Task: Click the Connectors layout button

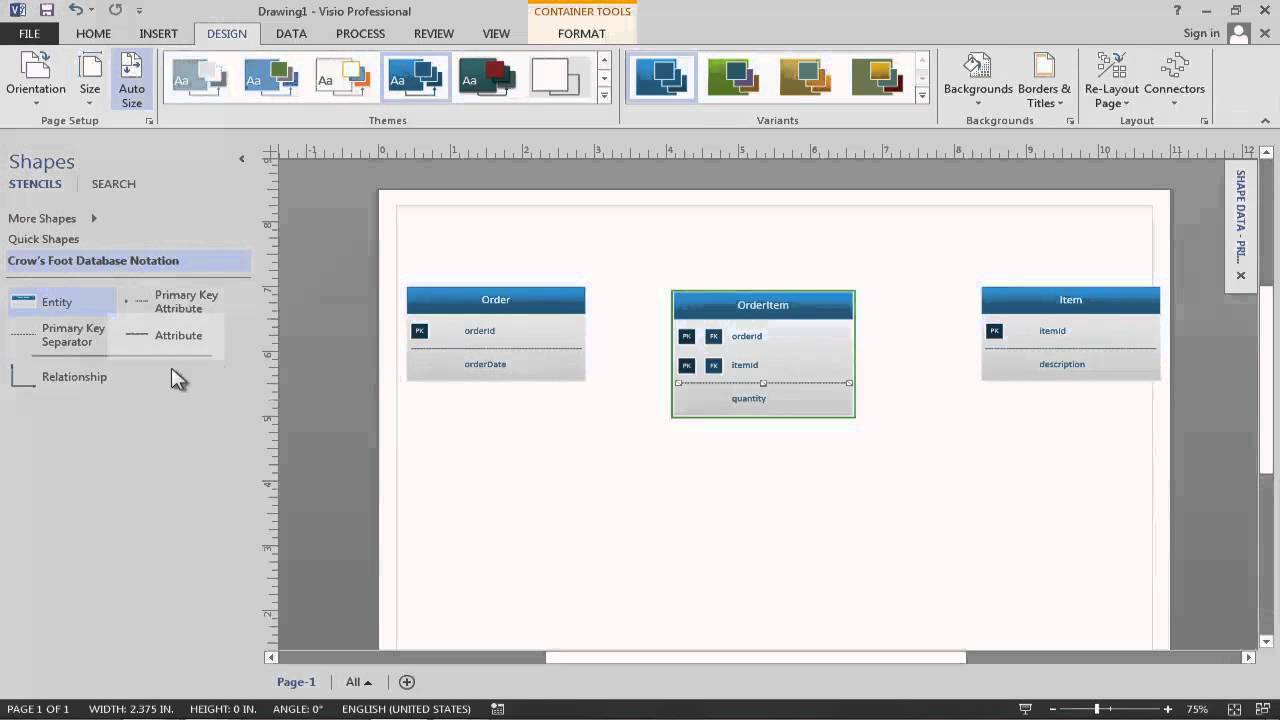Action: (x=1174, y=80)
